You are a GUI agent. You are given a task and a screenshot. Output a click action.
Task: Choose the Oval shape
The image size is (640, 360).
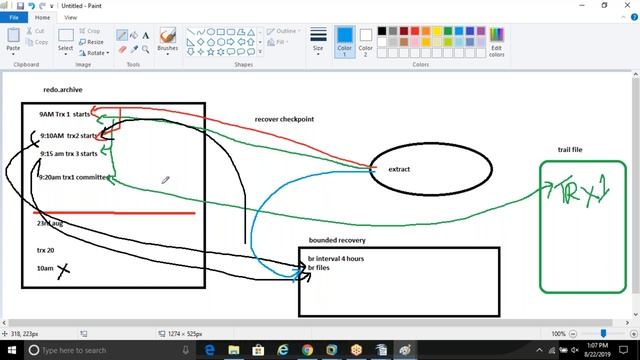211,32
